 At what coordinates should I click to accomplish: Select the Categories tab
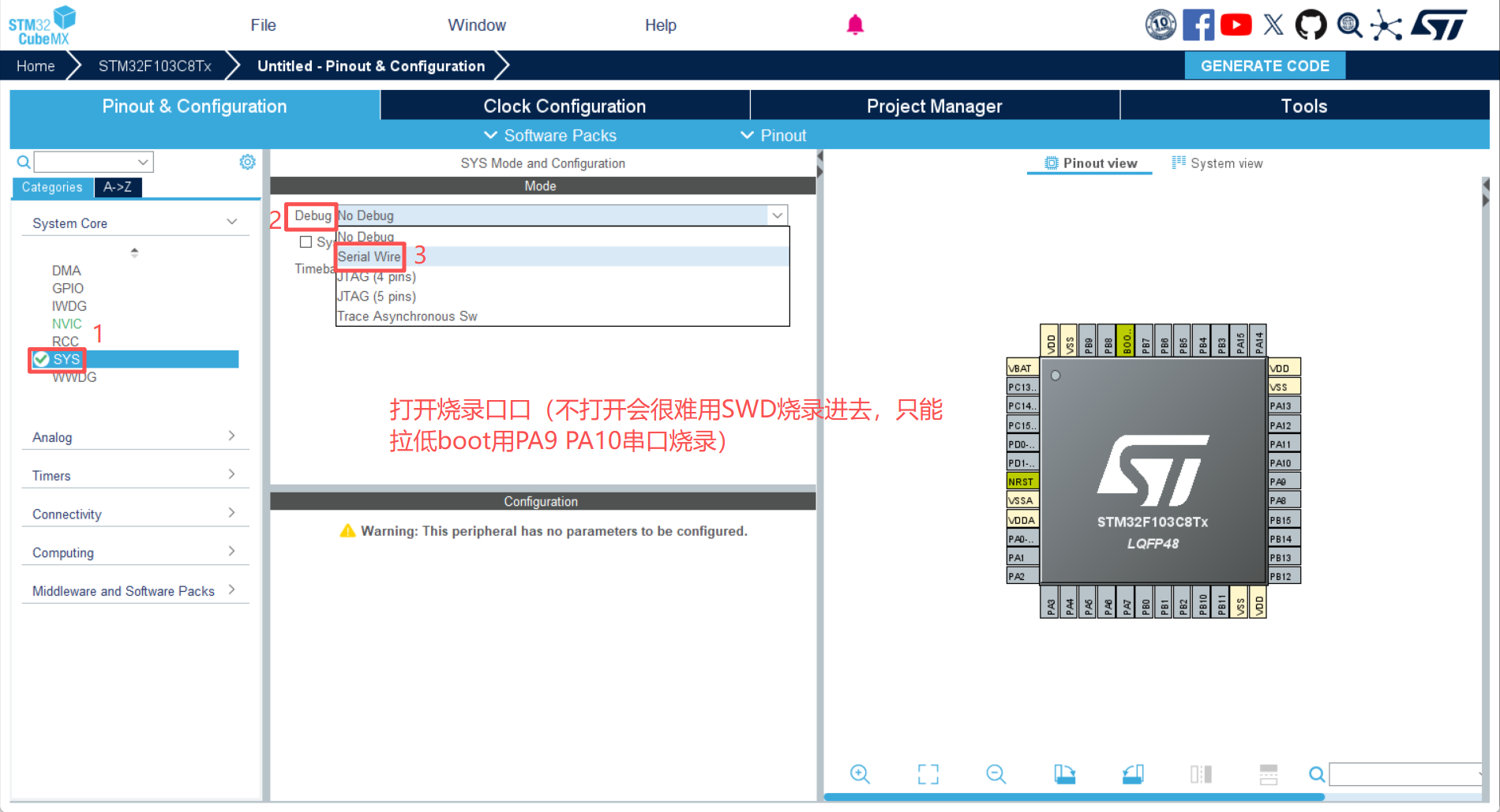pos(52,187)
